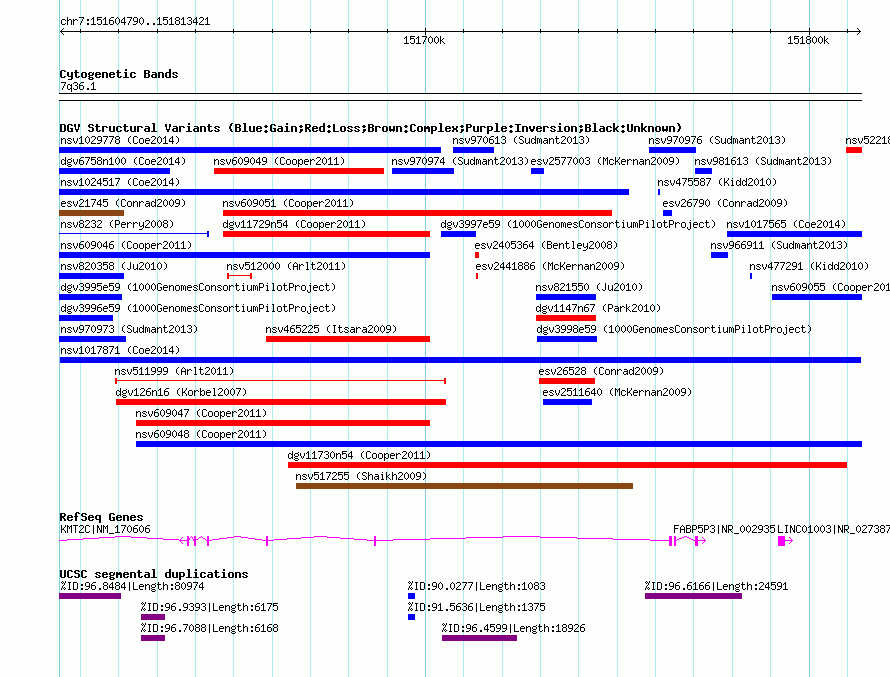Click esv2577003 (McKernan2009) label
The width and height of the screenshot is (890, 677).
(x=605, y=161)
